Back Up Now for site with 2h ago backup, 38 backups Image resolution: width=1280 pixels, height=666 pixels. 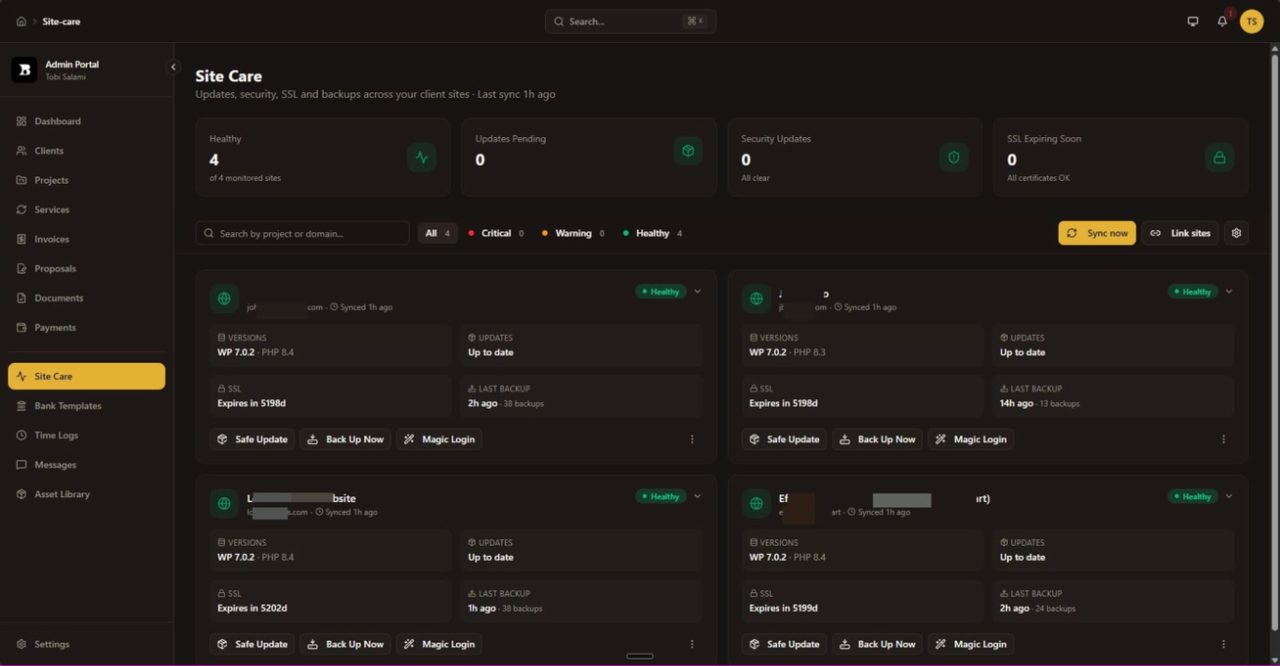[346, 439]
